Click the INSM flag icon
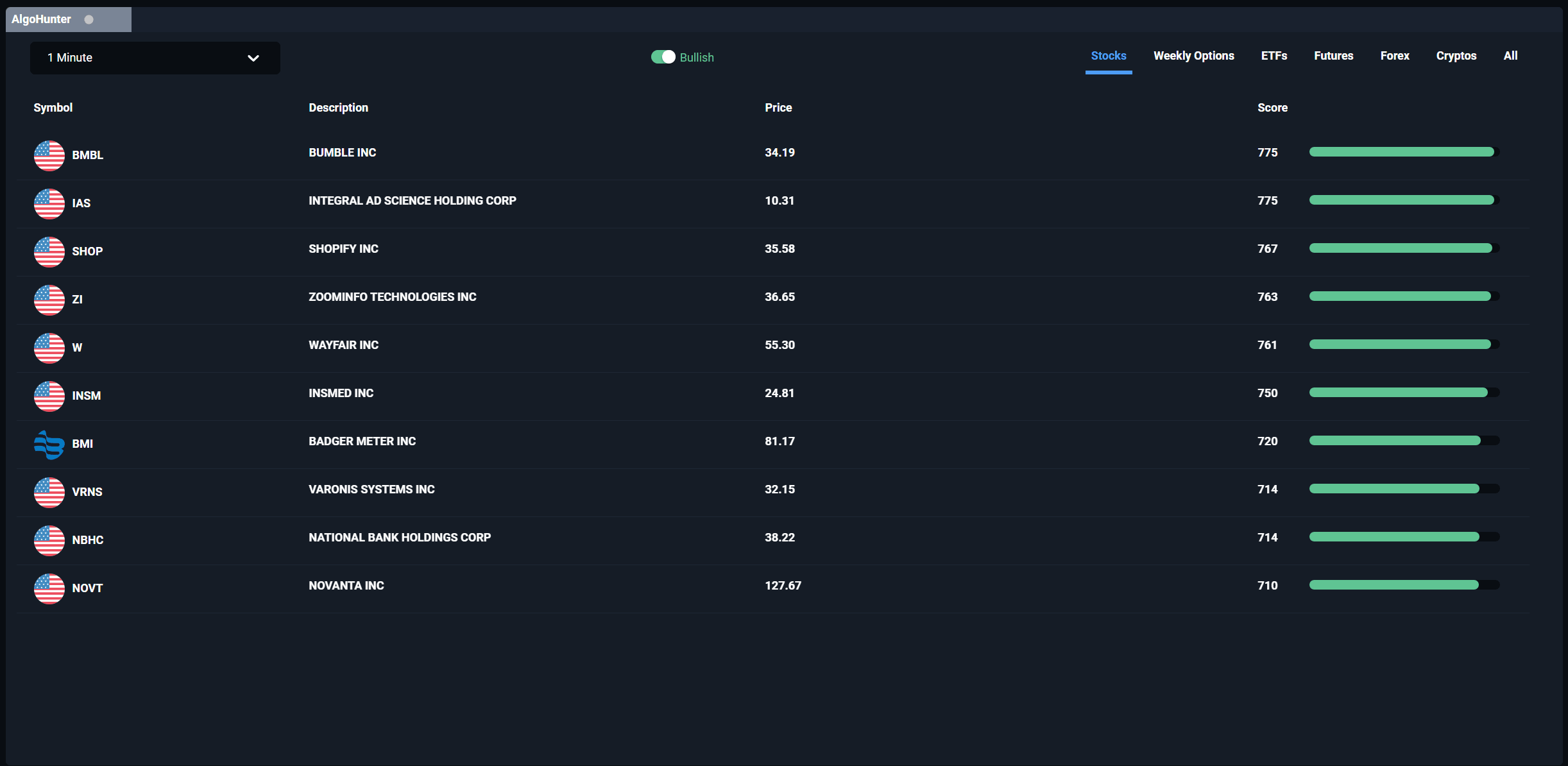The height and width of the screenshot is (766, 1568). click(x=49, y=396)
